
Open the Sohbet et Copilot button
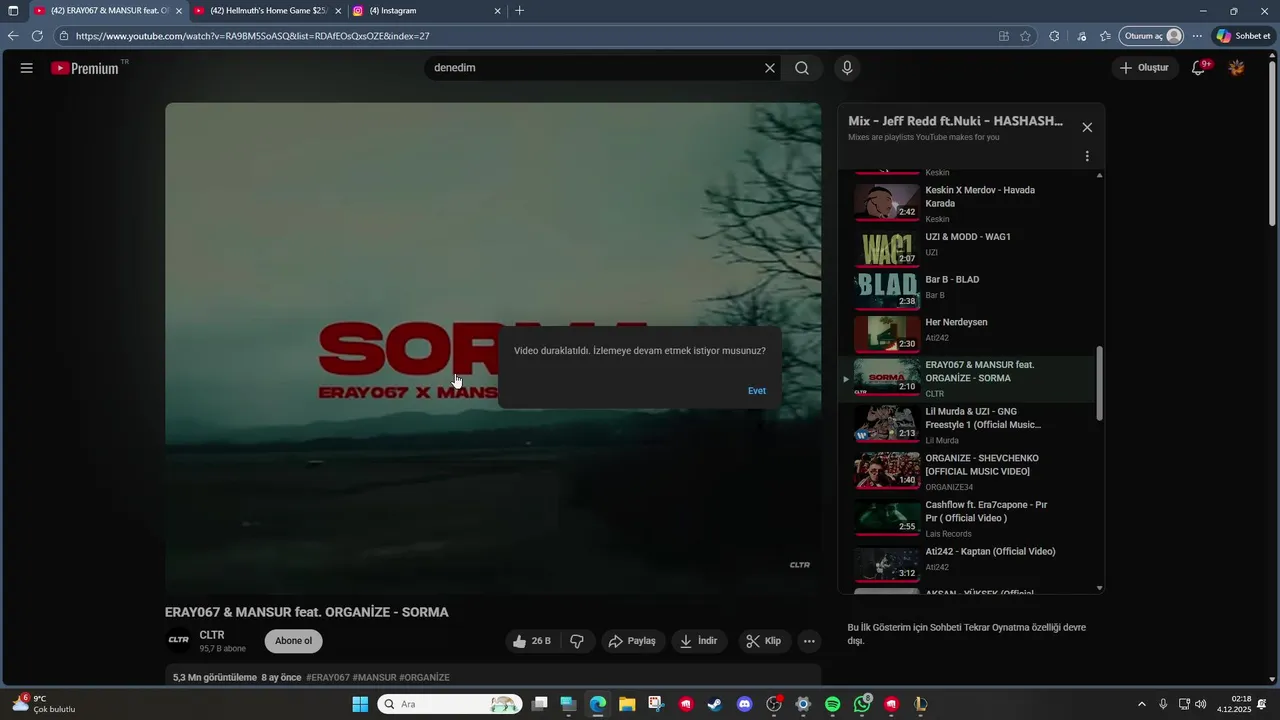click(x=1244, y=36)
